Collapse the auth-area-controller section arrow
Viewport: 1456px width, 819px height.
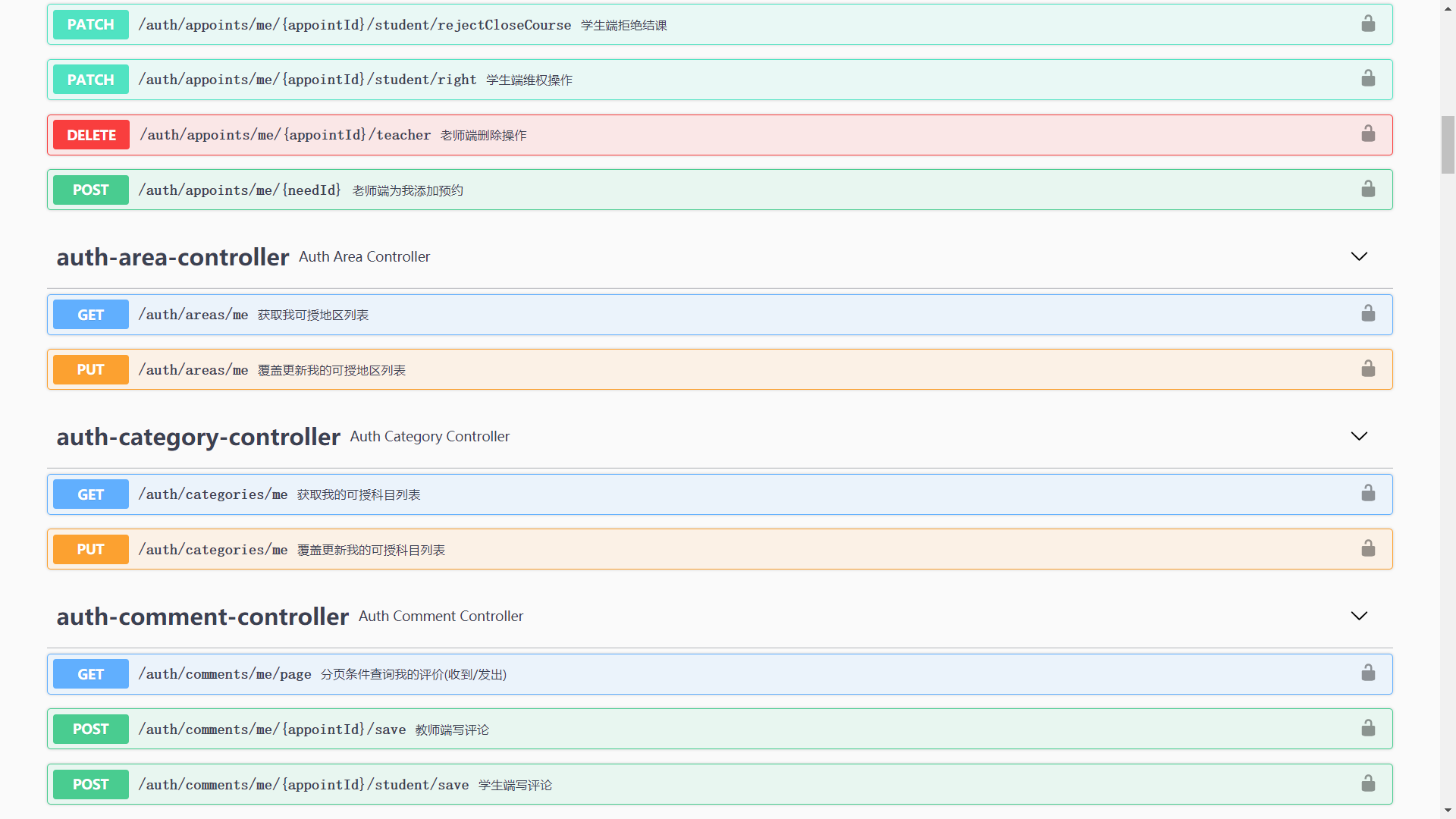coord(1359,256)
